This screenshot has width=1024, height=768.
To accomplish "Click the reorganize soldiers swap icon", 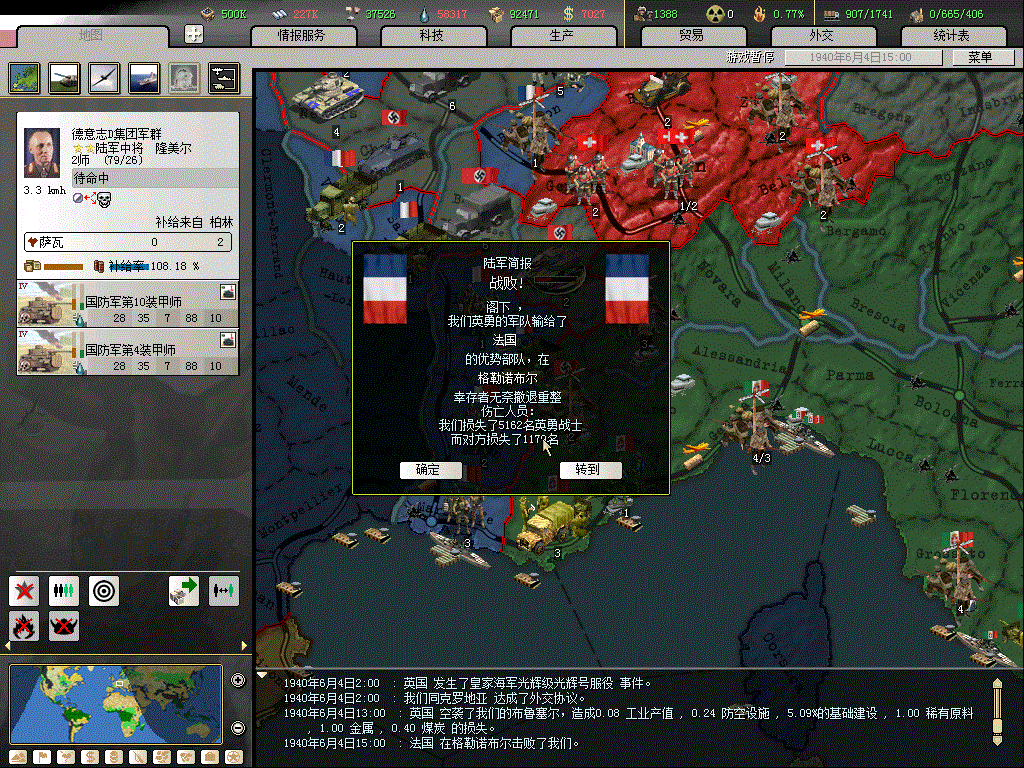I will click(223, 591).
